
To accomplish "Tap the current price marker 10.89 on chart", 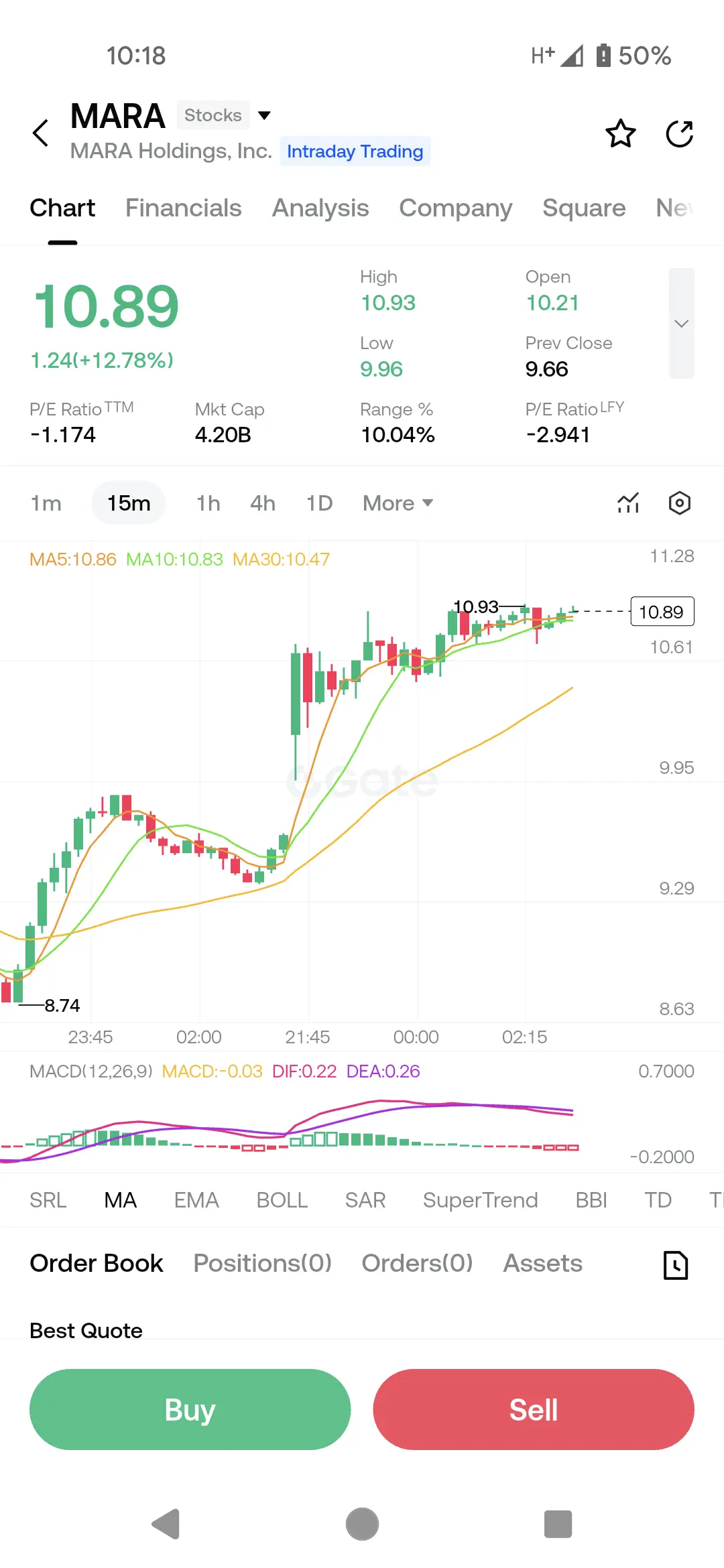I will click(662, 611).
